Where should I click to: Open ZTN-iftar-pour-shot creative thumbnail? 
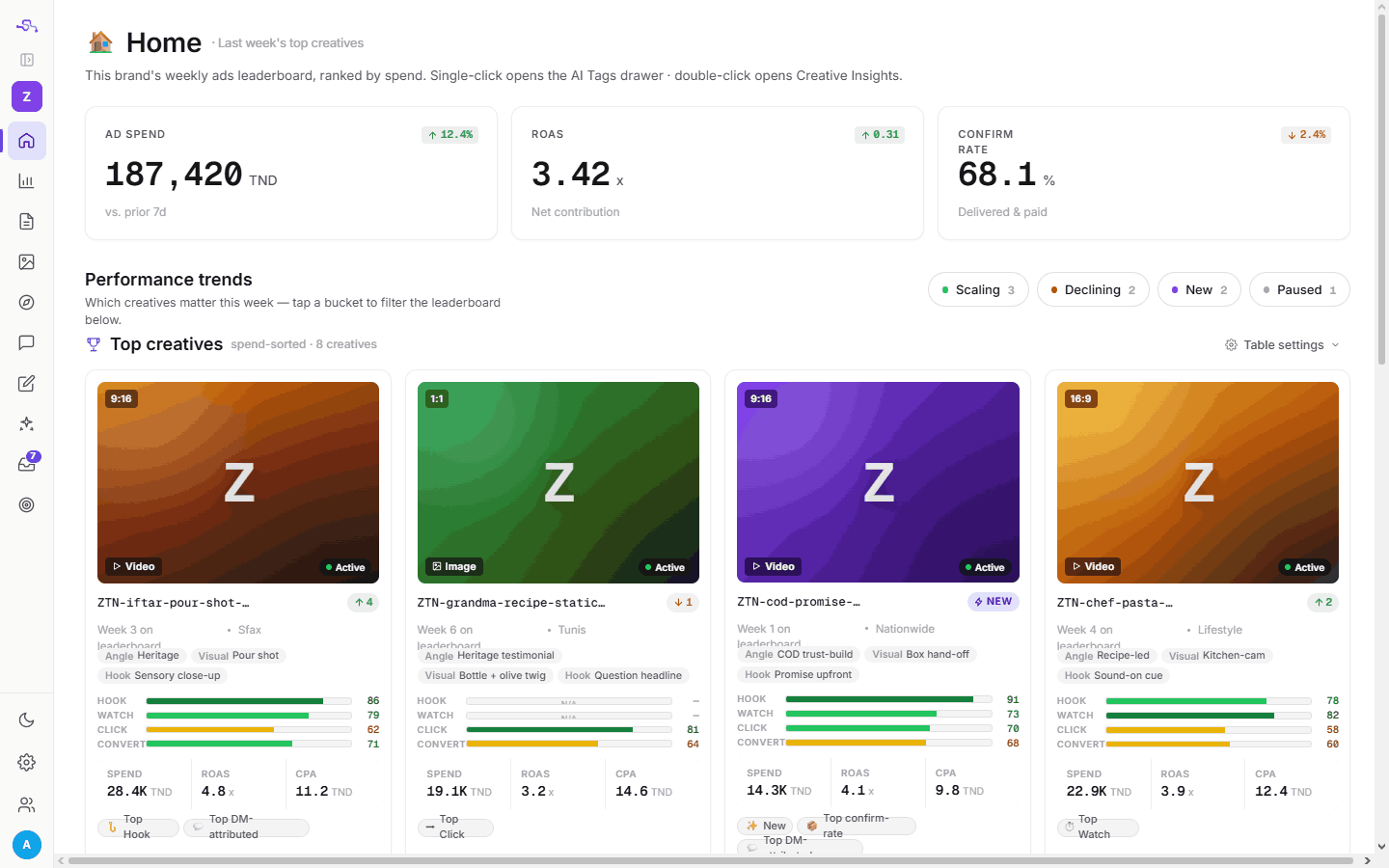pos(238,482)
